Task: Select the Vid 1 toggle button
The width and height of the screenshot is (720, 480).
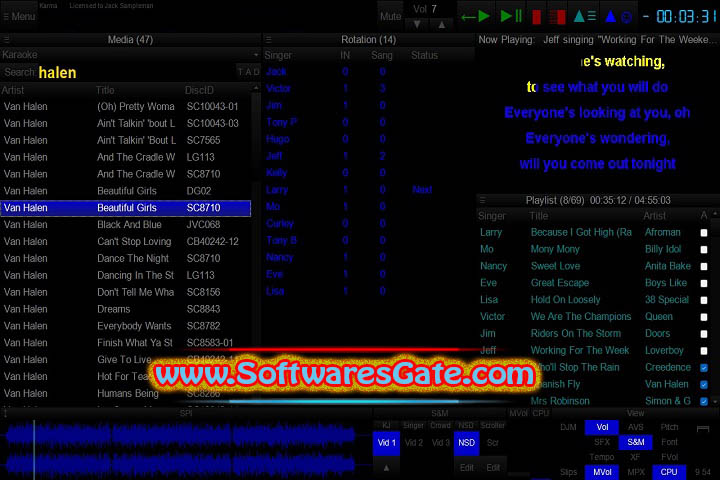Action: 386,443
